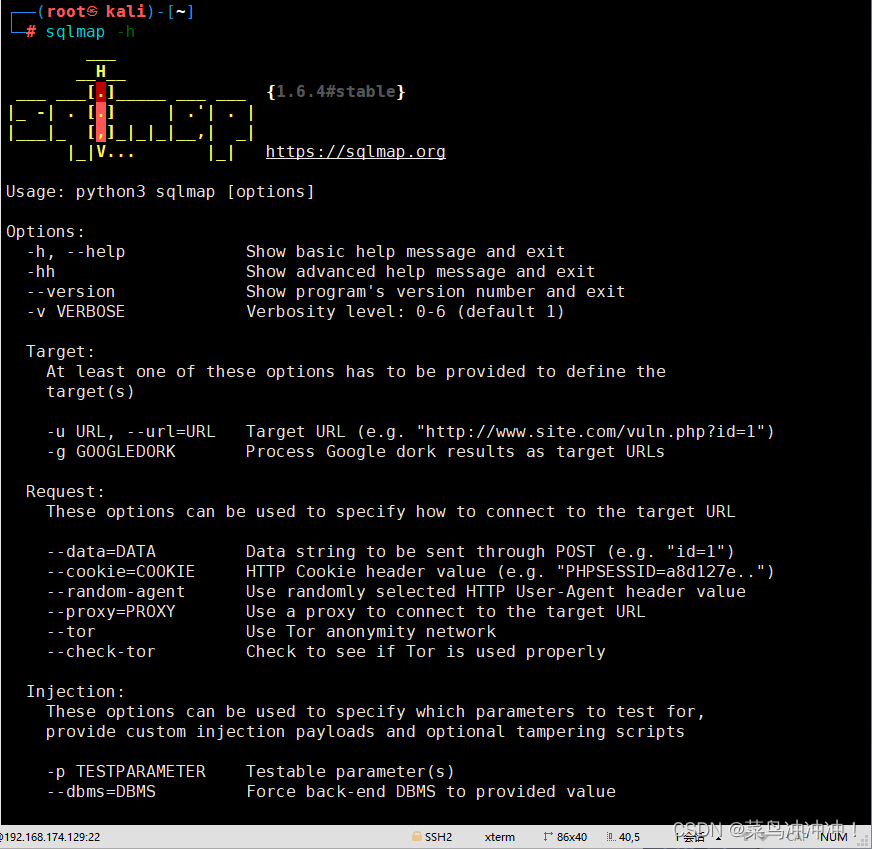Click "Check to see if Tor is used properly"
Image resolution: width=872 pixels, height=849 pixels.
(425, 652)
